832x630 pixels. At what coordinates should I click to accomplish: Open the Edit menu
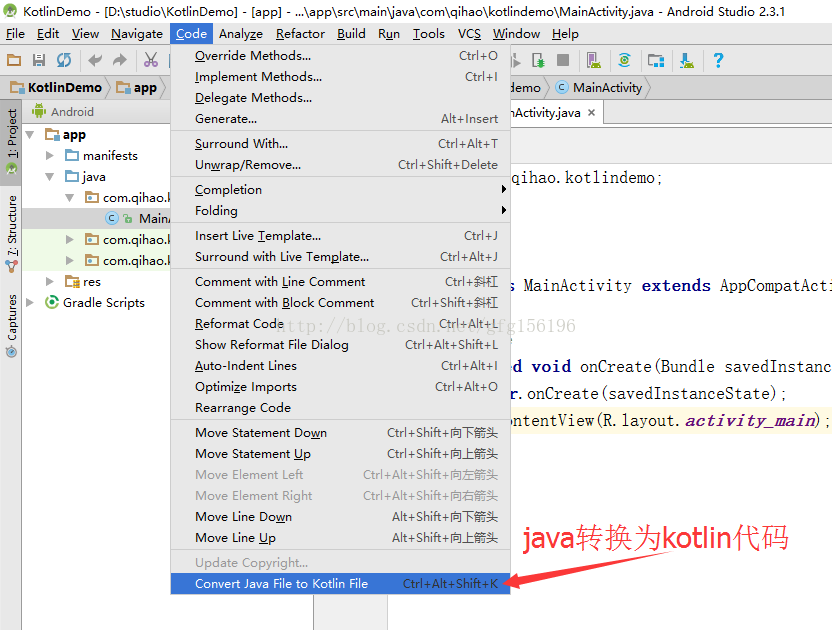tap(48, 34)
